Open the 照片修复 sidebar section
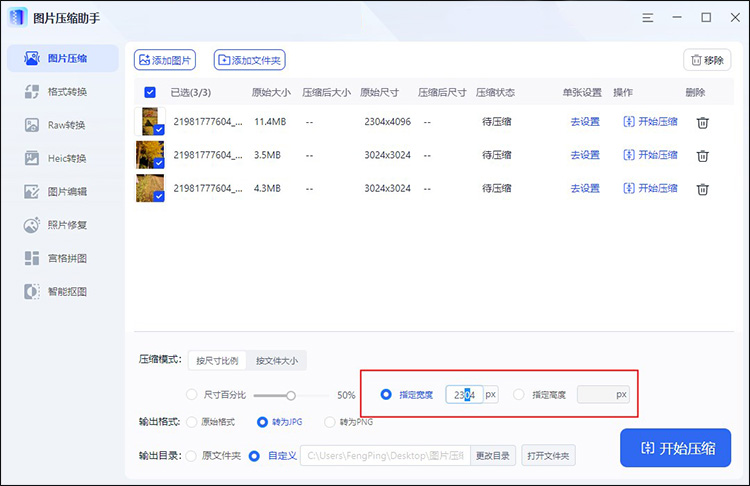The width and height of the screenshot is (750, 486). pos(63,225)
